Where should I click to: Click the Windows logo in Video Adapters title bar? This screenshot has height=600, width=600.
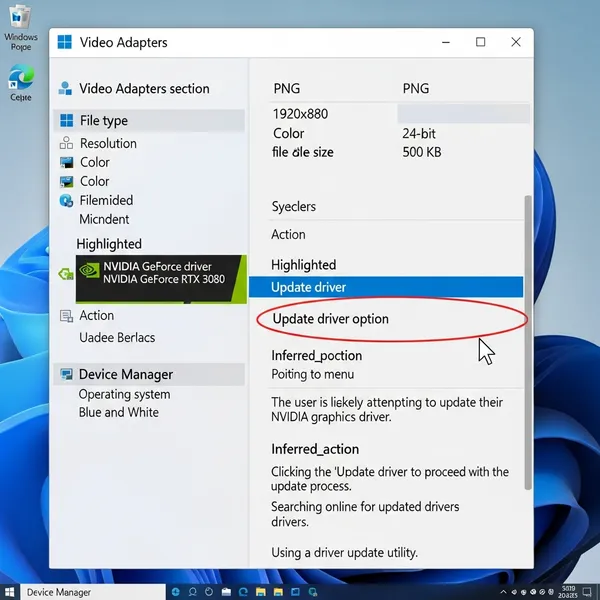pyautogui.click(x=64, y=42)
